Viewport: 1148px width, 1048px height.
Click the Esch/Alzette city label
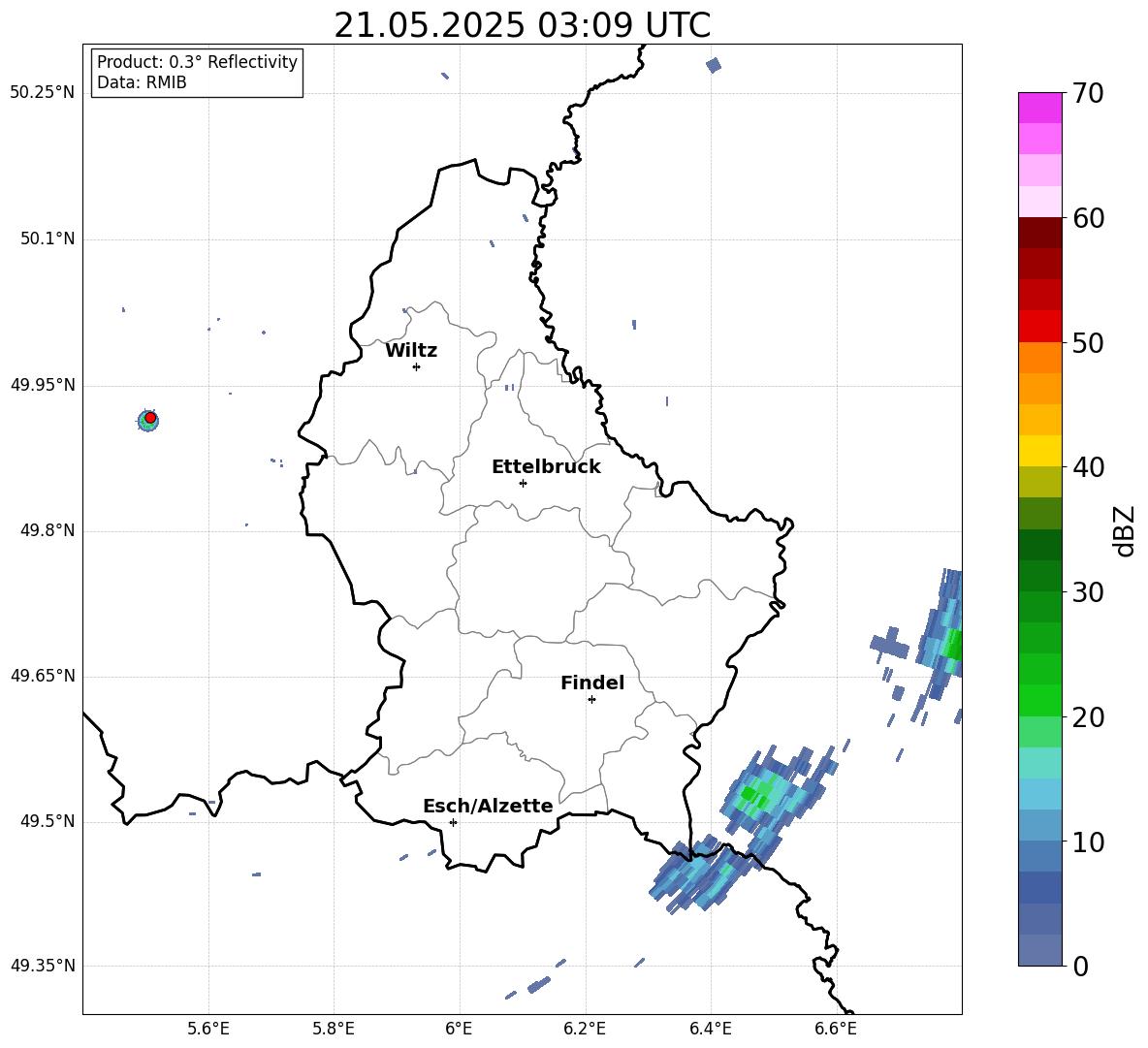pyautogui.click(x=488, y=807)
